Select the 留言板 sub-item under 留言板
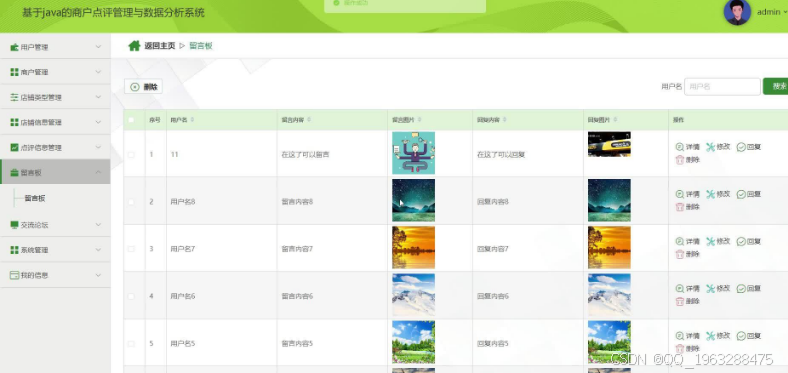Screen dimensions: 788x373 (35, 199)
